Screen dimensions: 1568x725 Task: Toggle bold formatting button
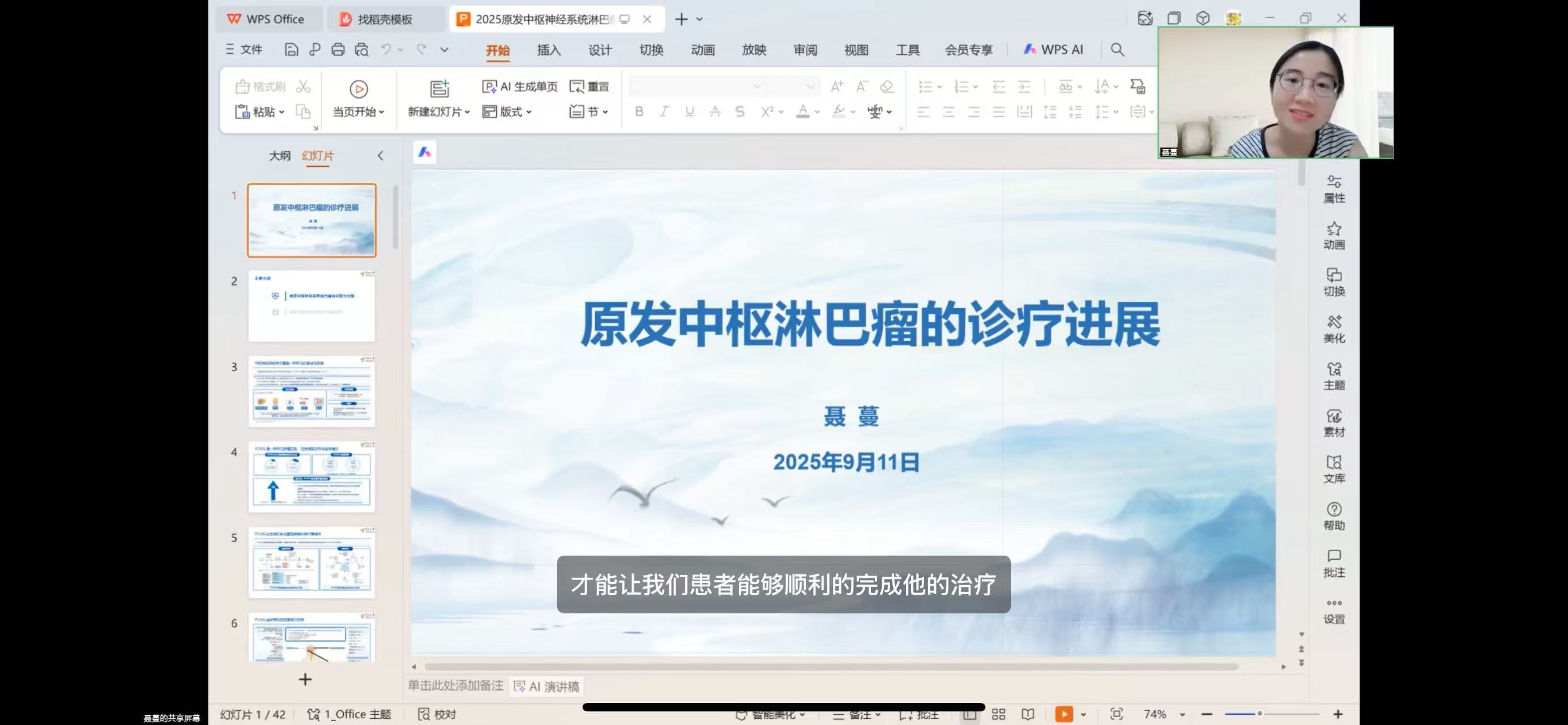(x=639, y=112)
